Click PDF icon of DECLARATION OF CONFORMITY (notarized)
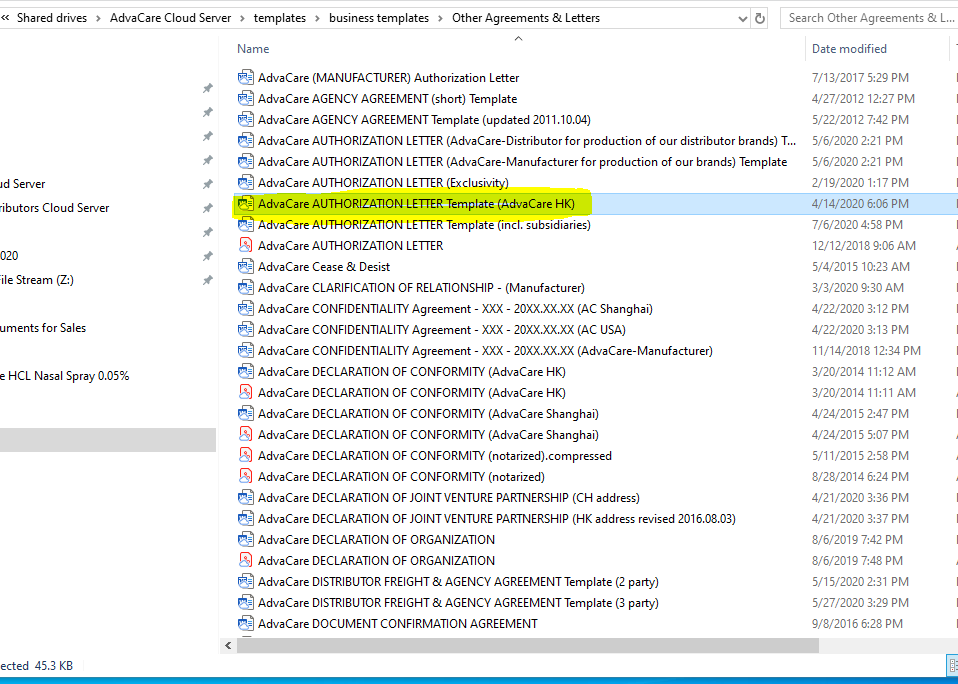 245,476
